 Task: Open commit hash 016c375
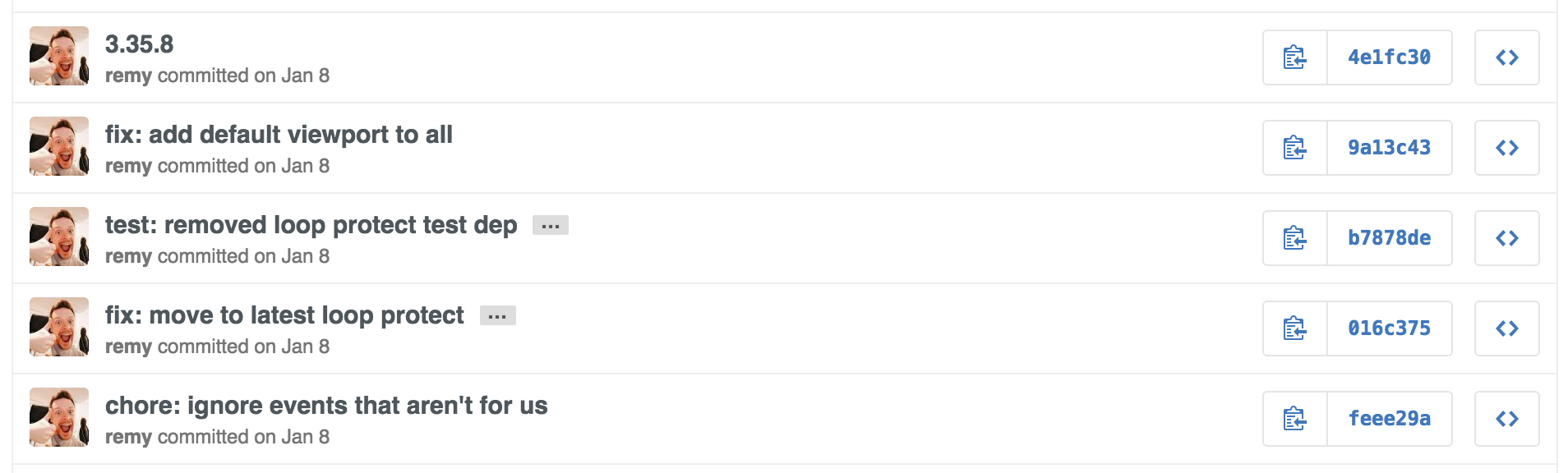1389,328
